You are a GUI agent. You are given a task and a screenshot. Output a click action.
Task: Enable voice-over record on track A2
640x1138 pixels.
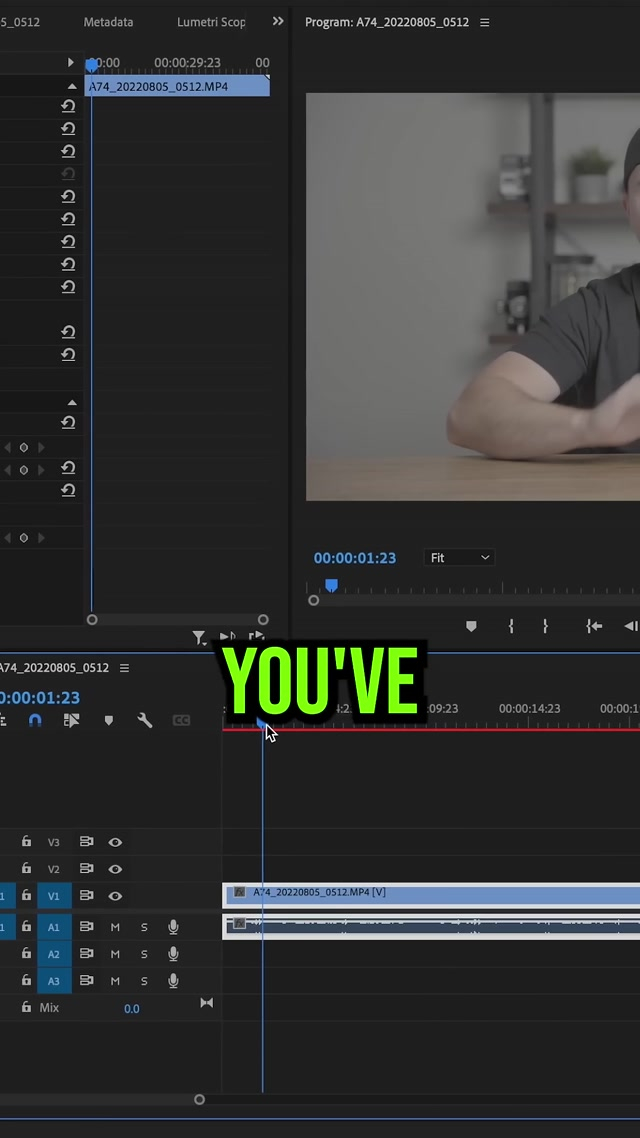pos(173,954)
